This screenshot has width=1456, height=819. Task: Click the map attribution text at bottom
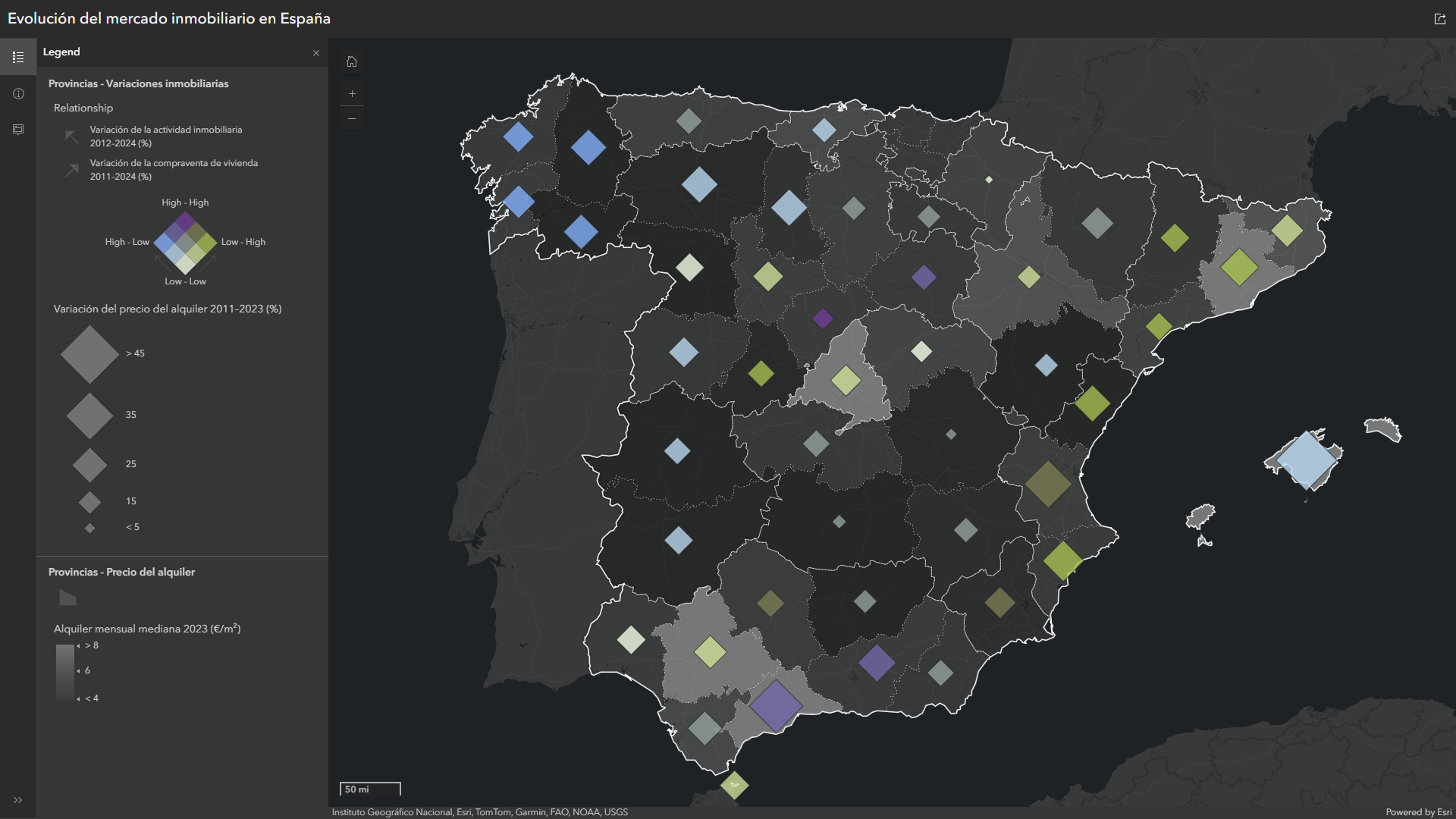[481, 811]
